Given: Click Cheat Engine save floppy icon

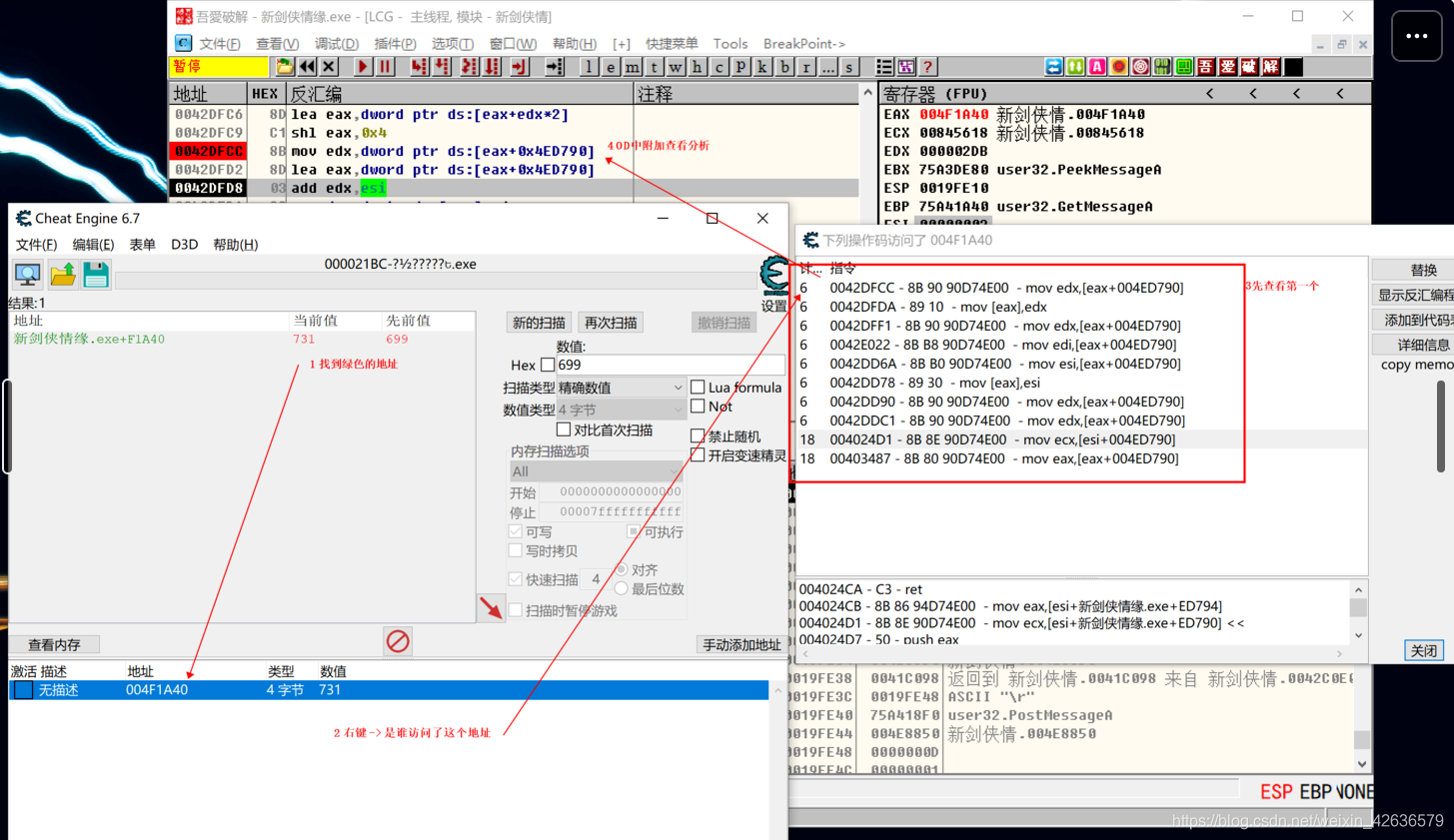Looking at the screenshot, I should [x=96, y=274].
